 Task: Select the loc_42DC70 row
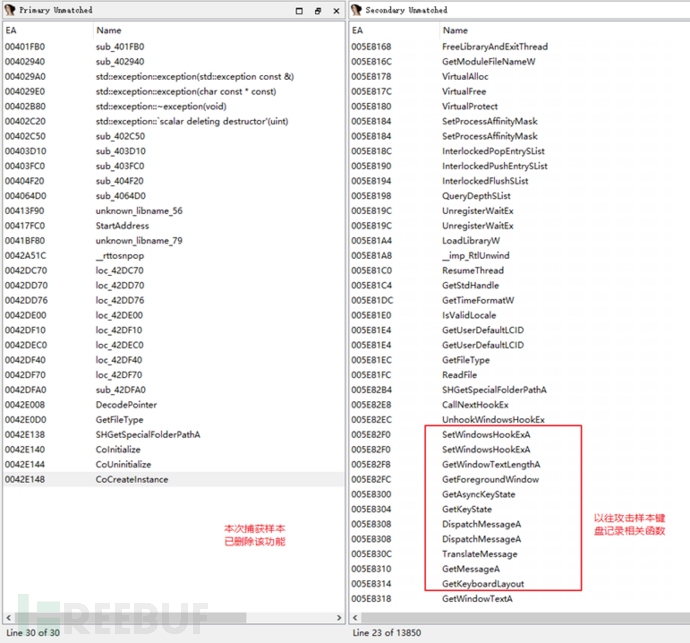(x=173, y=271)
